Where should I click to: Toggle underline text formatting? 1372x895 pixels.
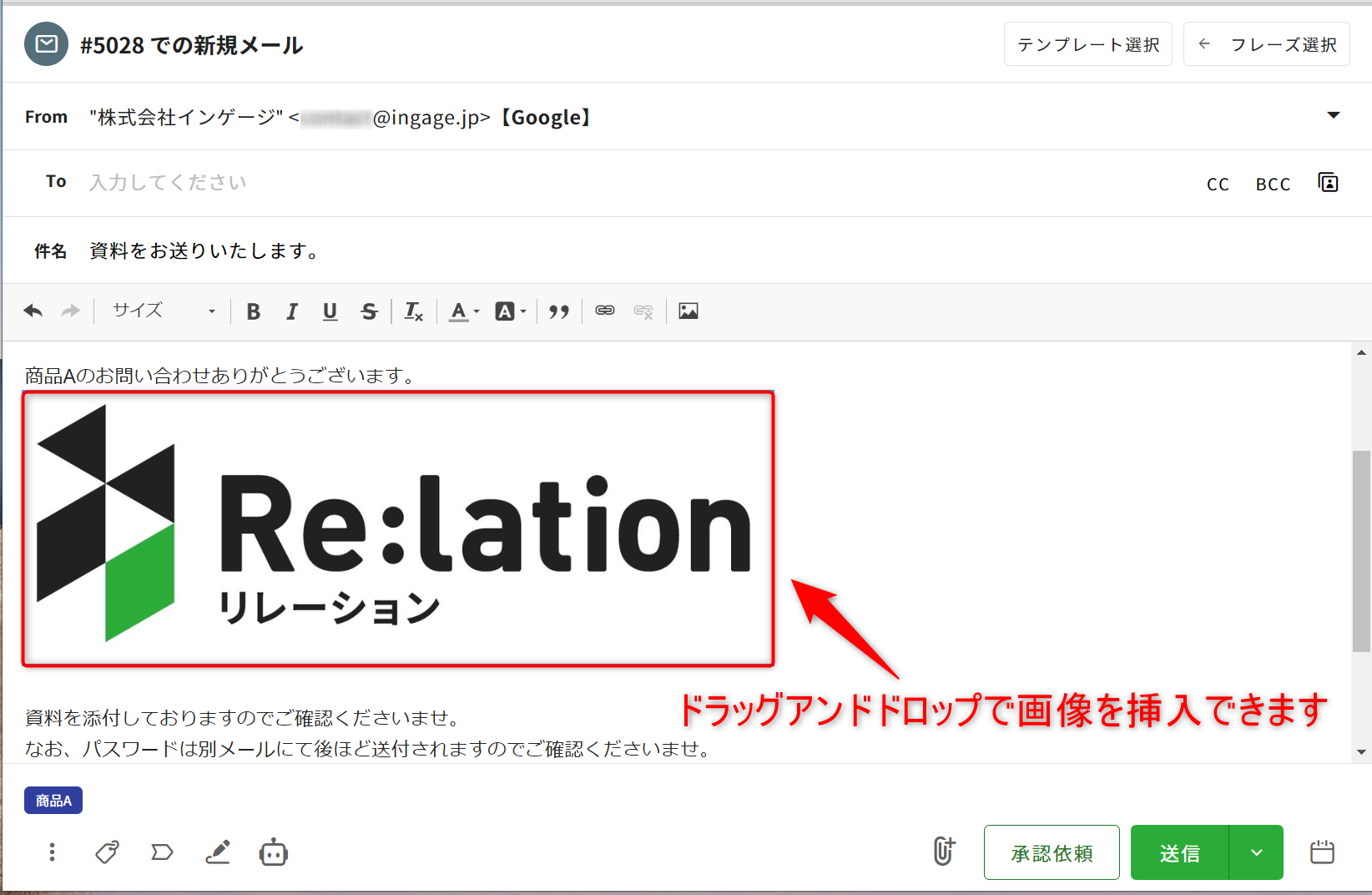tap(330, 311)
